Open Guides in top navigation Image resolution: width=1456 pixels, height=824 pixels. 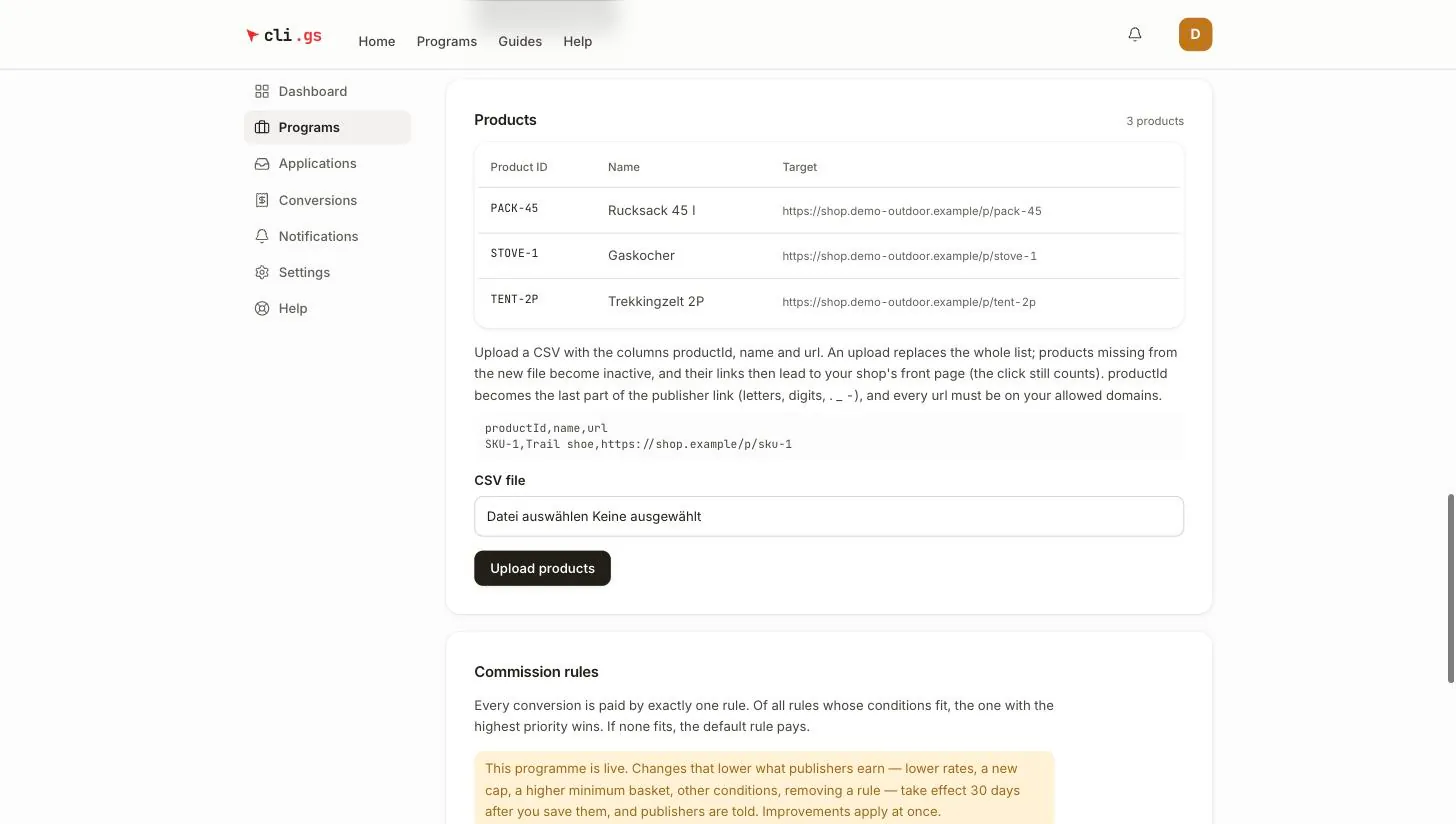[520, 41]
